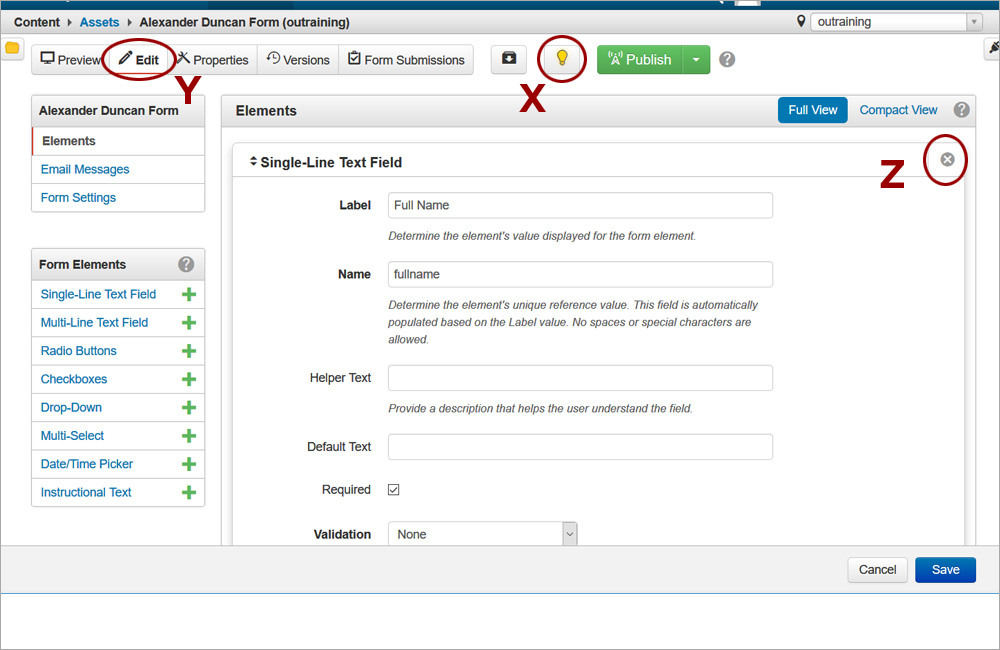The width and height of the screenshot is (1000, 650).
Task: Add Checkboxes element with plus icon
Action: point(189,380)
